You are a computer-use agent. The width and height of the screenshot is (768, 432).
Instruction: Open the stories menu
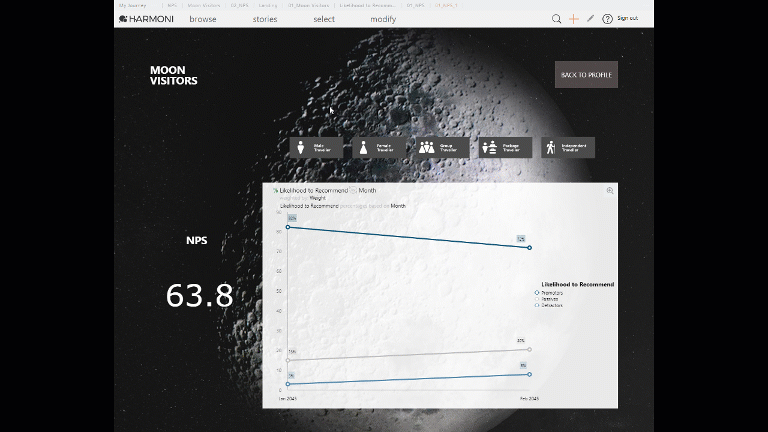click(265, 19)
